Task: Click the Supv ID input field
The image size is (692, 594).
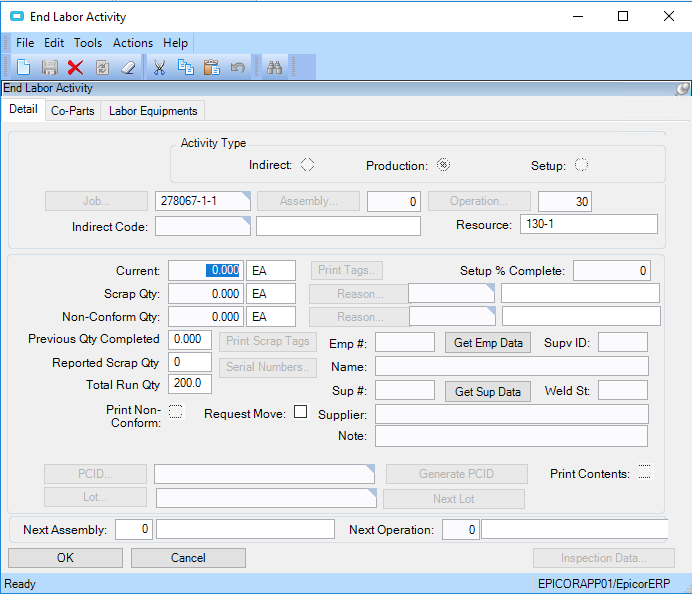Action: 623,342
